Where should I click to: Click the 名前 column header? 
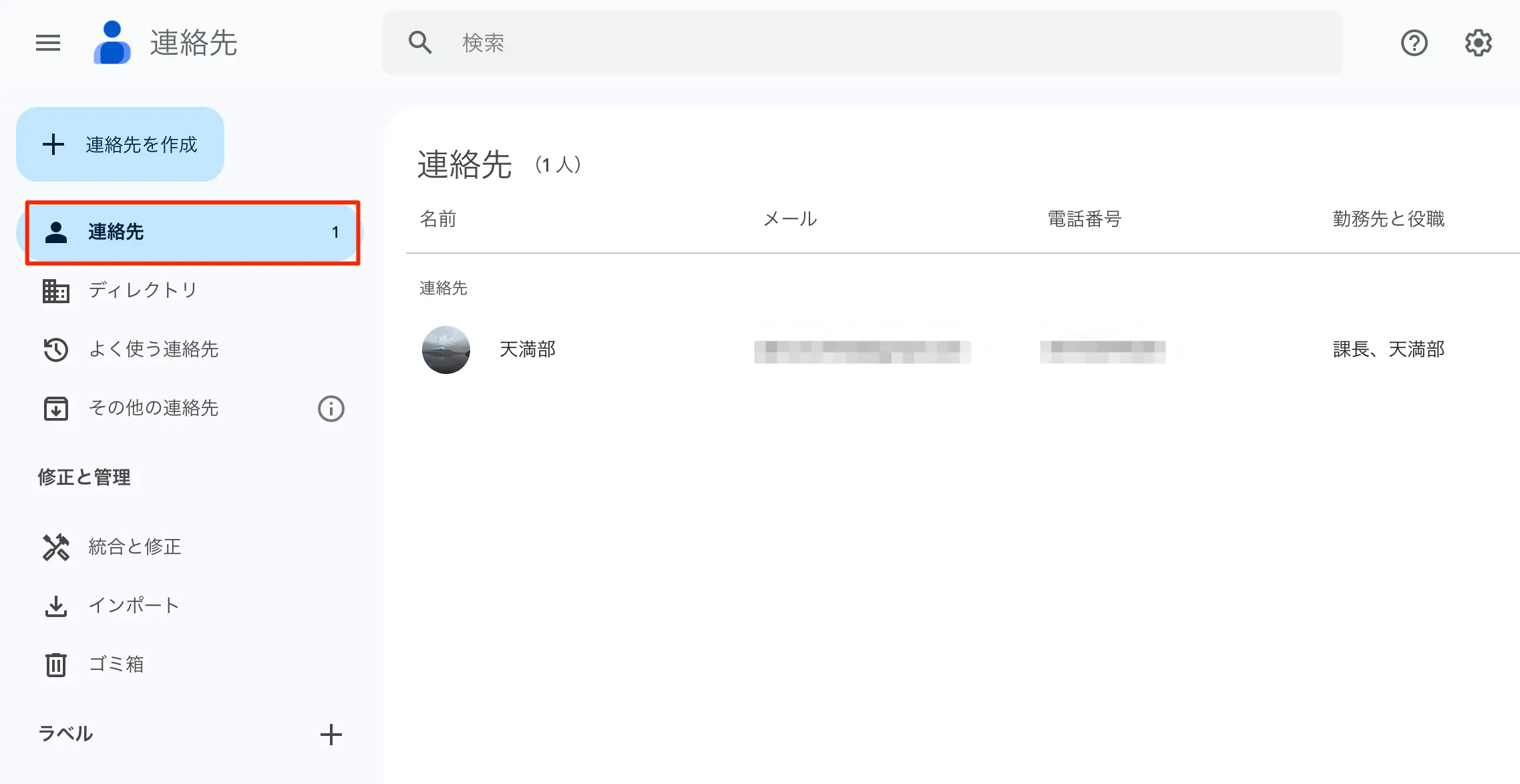tap(438, 219)
